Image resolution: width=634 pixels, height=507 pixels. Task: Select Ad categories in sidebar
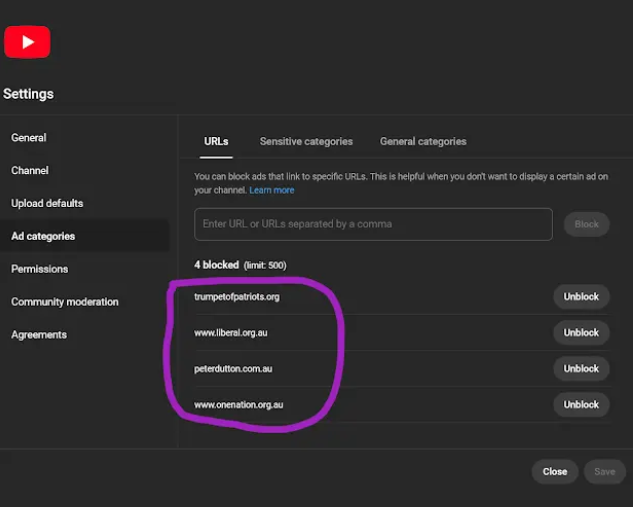[x=84, y=236]
